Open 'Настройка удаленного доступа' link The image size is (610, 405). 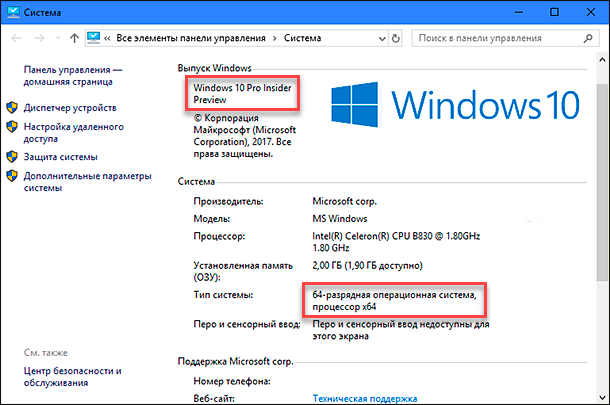(x=74, y=133)
